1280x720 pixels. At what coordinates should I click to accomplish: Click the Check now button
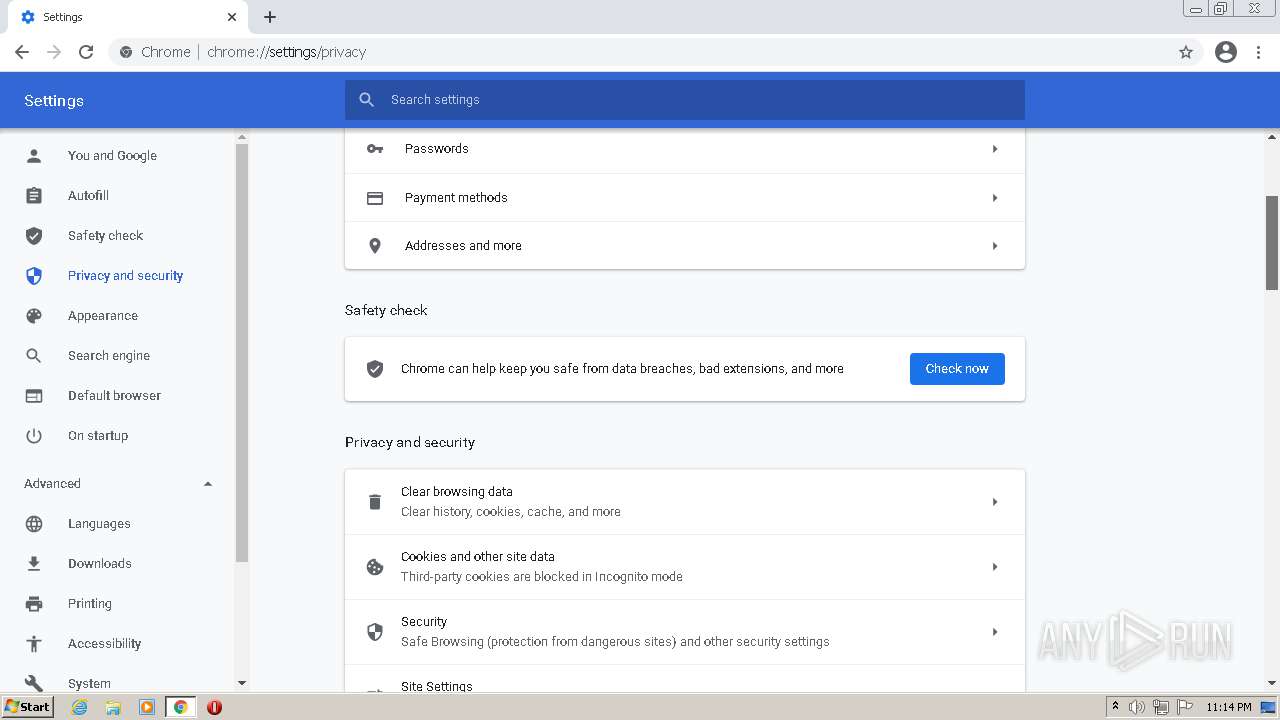click(x=957, y=369)
